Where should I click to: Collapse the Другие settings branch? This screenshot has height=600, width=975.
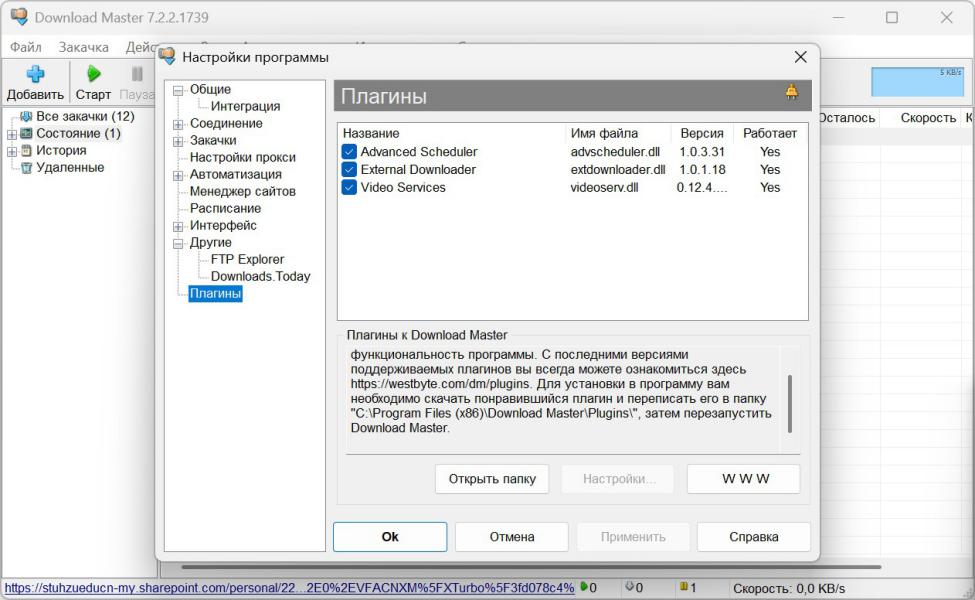(178, 243)
